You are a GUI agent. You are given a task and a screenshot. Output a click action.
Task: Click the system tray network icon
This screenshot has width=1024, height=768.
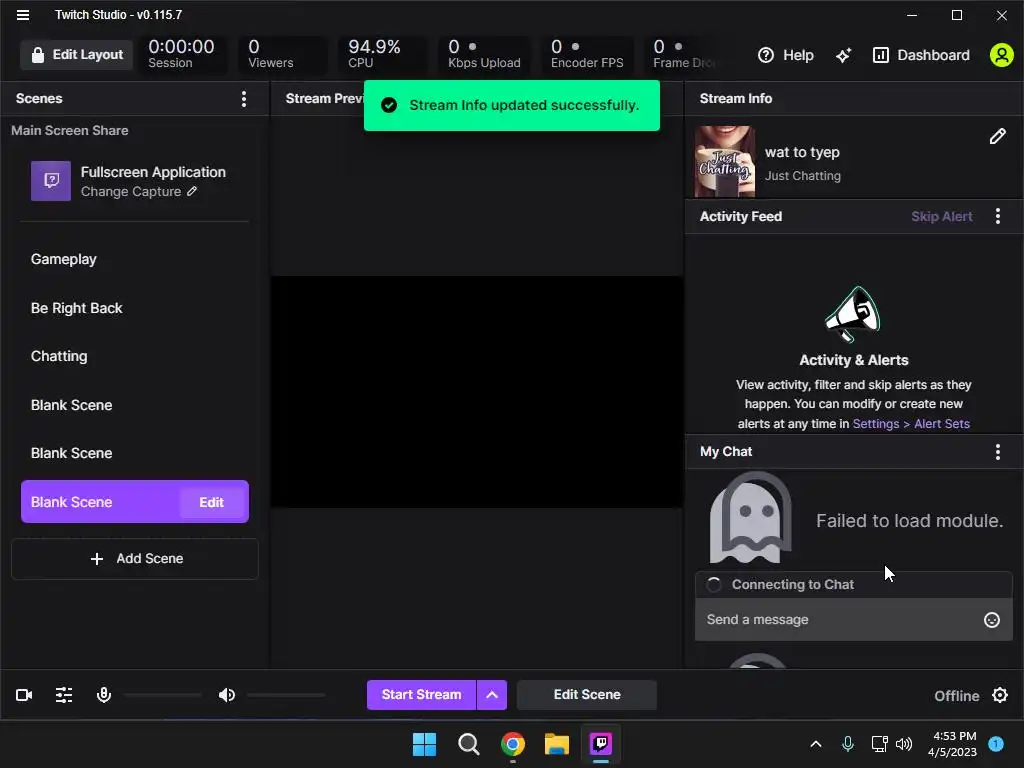click(x=879, y=744)
